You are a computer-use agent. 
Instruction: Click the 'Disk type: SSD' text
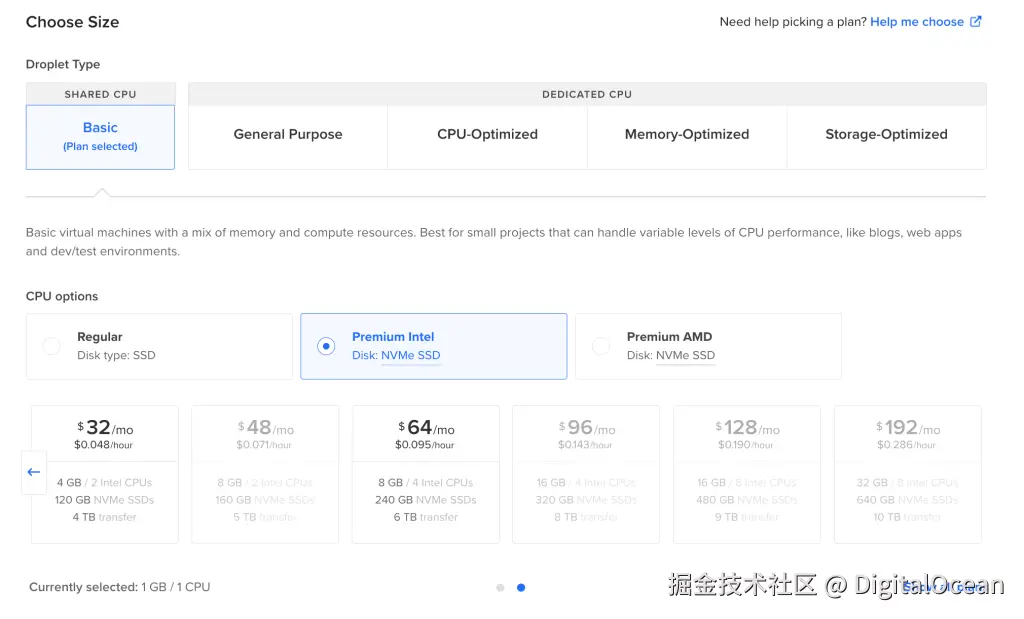pos(116,355)
